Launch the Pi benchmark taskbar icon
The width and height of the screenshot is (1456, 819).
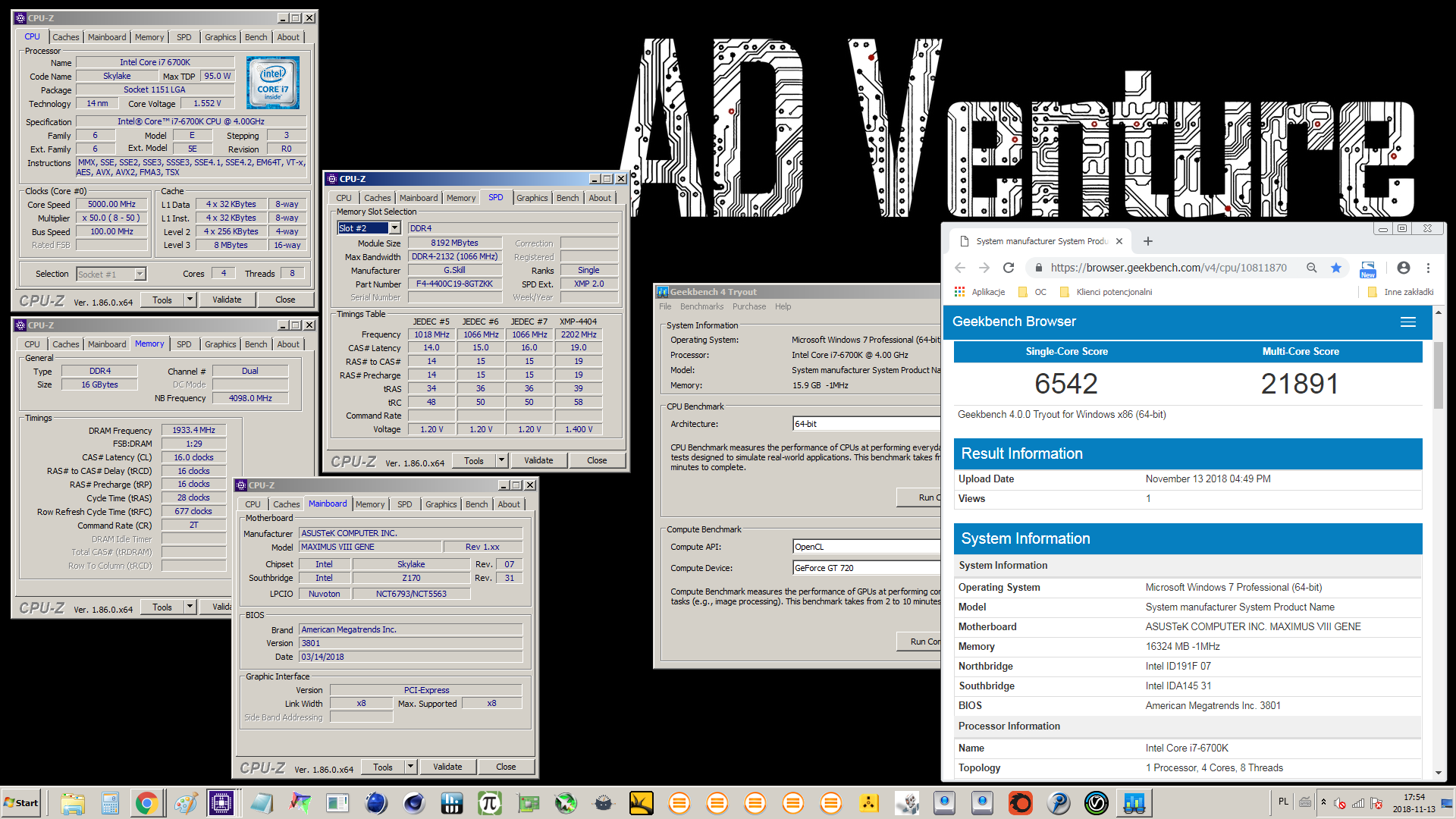coord(490,803)
